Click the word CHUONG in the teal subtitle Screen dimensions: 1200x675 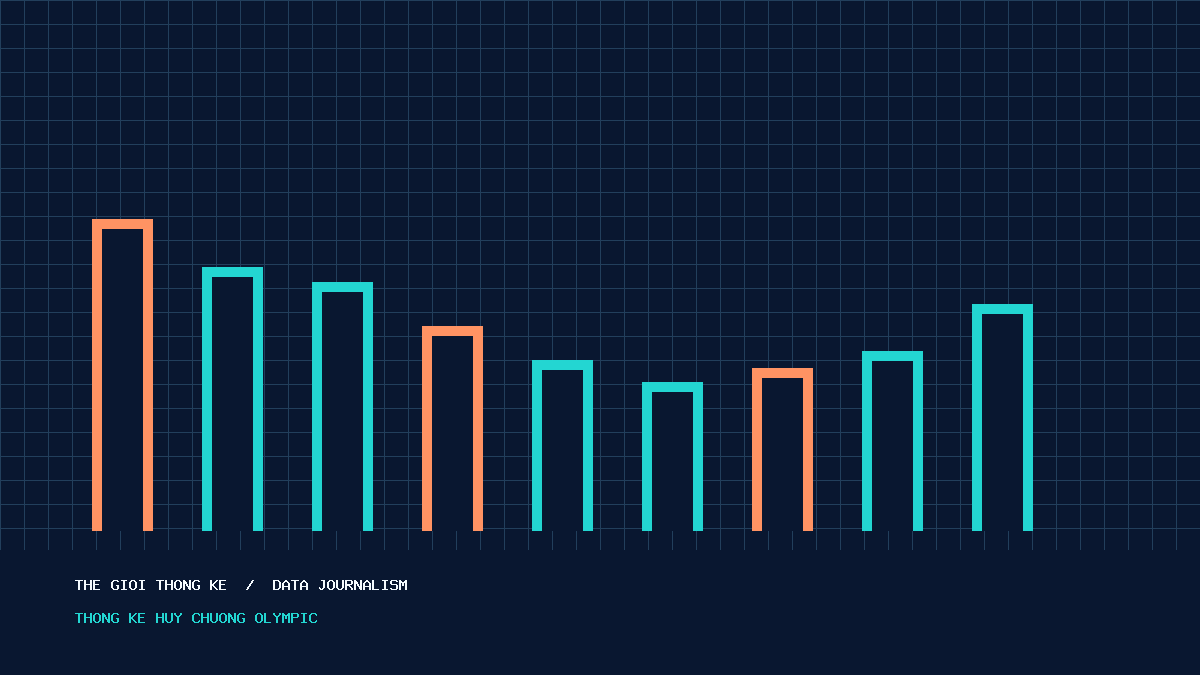[x=218, y=618]
